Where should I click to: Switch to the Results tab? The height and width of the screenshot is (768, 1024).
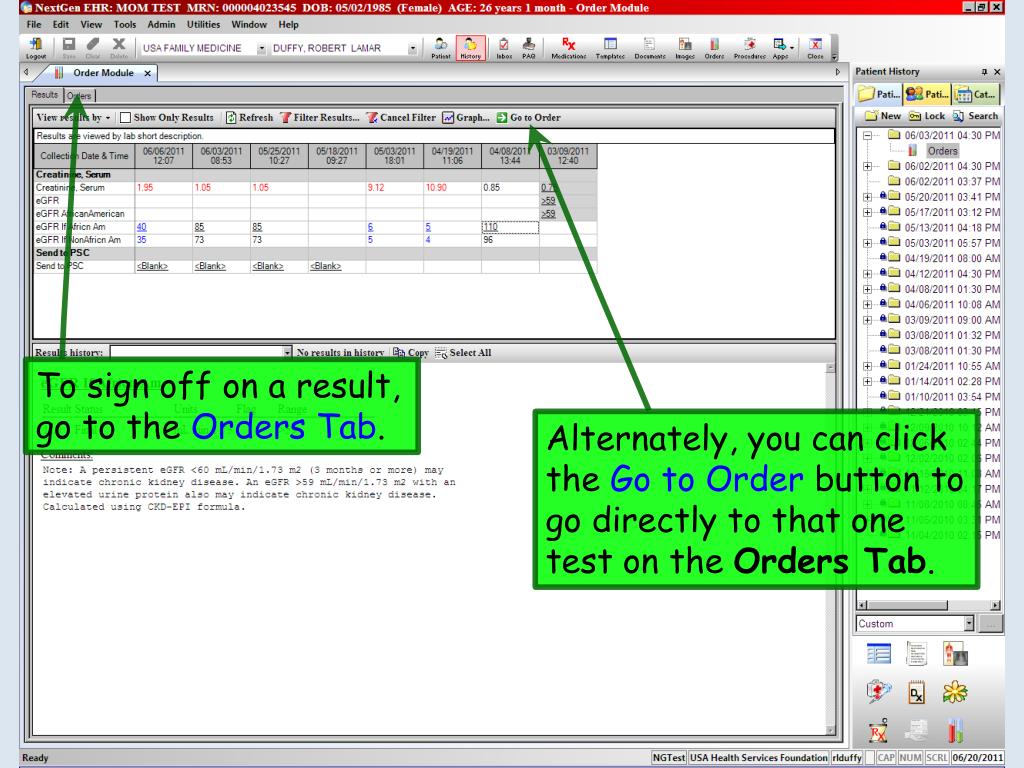44,95
